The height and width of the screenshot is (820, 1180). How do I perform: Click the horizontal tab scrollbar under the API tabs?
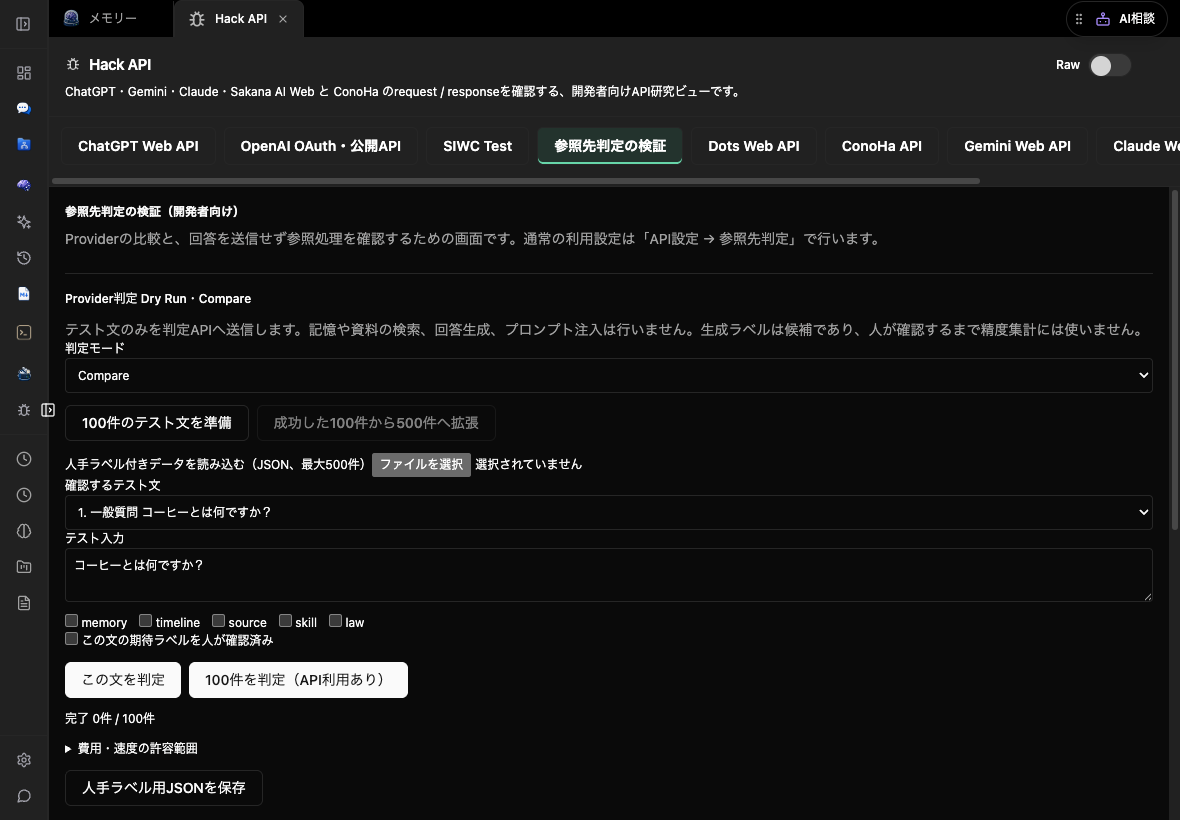click(x=515, y=181)
